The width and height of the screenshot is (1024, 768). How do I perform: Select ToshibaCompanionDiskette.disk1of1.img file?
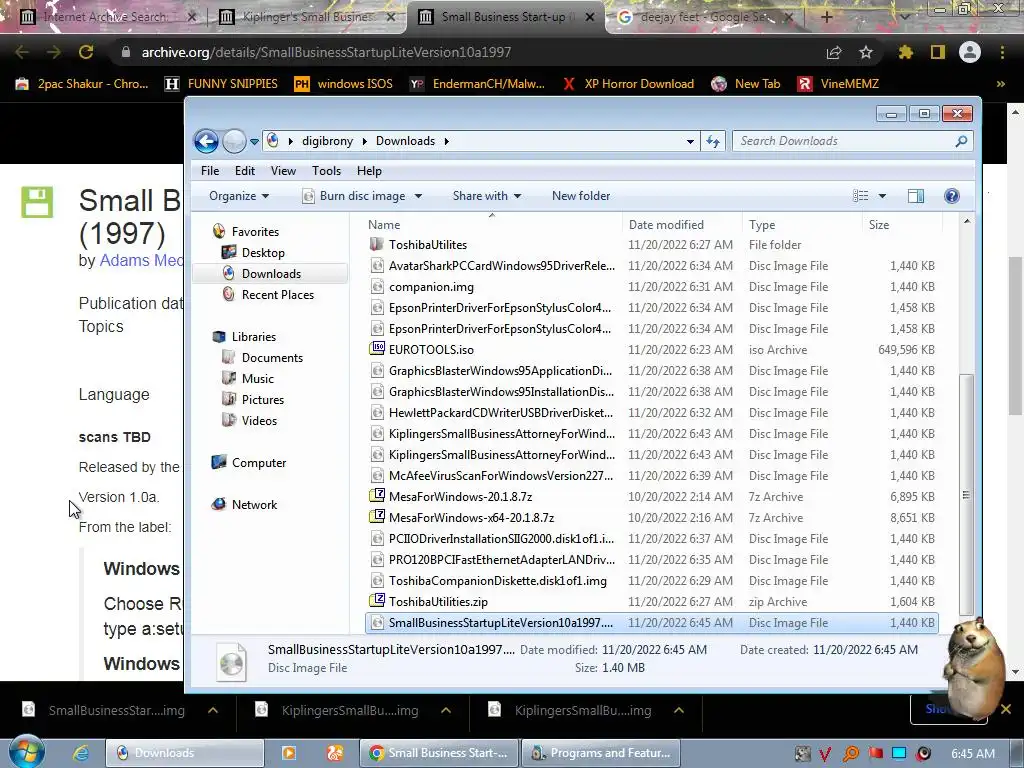[498, 581]
